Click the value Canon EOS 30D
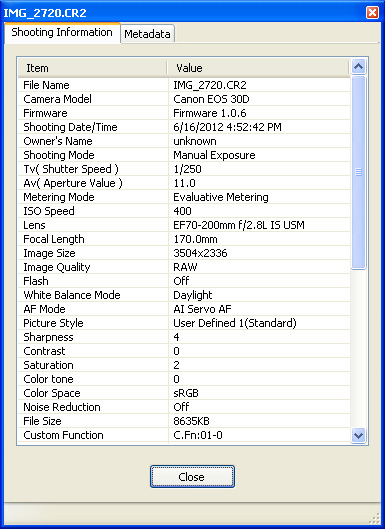Screen dimensions: 385x529 point(211,99)
